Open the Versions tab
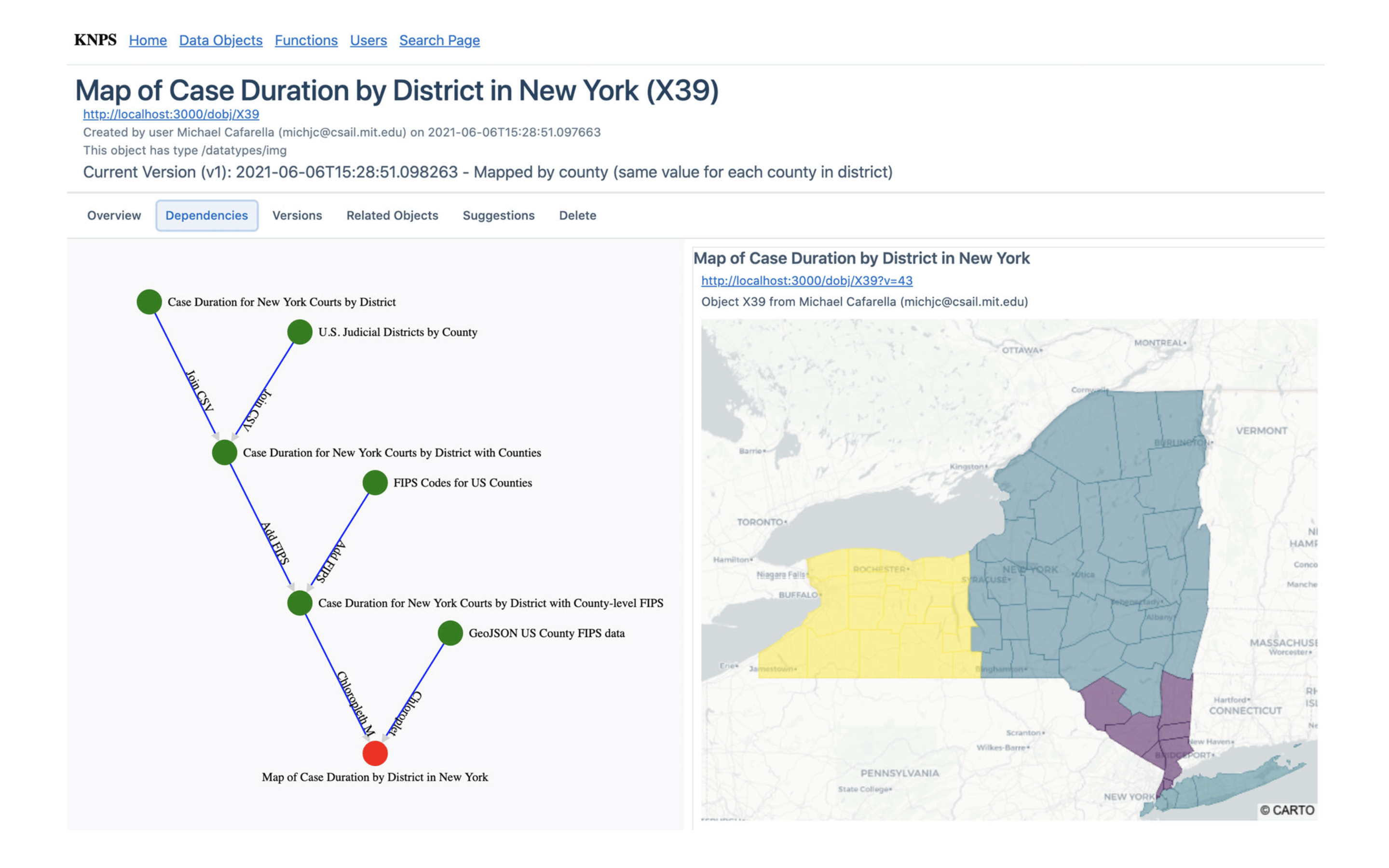This screenshot has height=868, width=1389. tap(297, 215)
